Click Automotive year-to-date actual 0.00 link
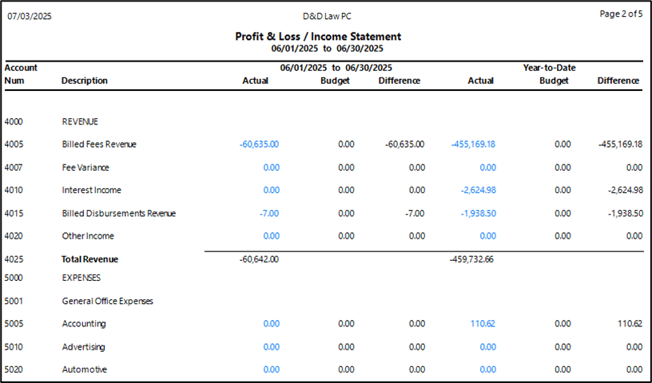652x383 pixels. pyautogui.click(x=488, y=369)
